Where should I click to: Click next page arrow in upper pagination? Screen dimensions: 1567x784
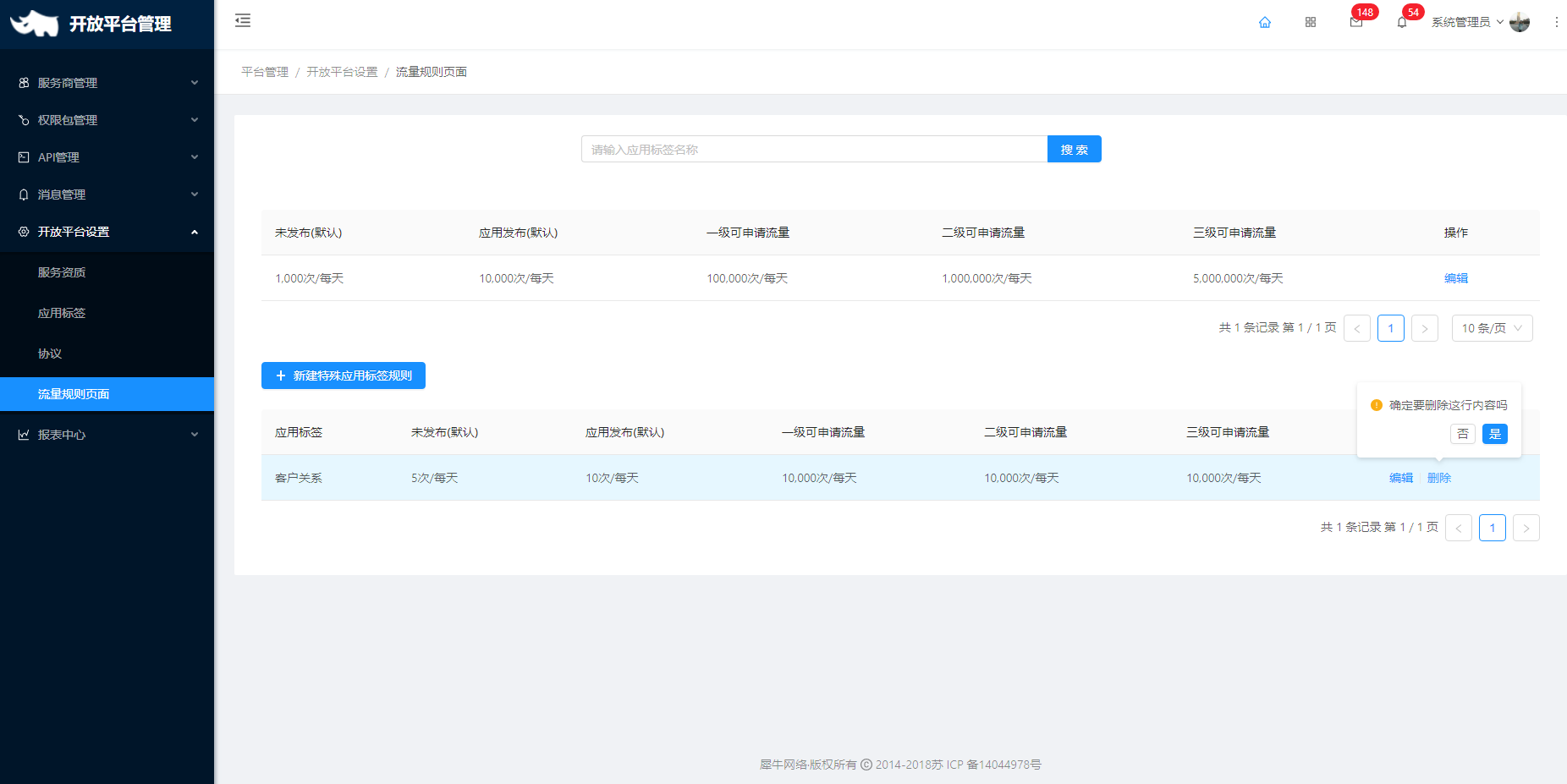point(1425,328)
